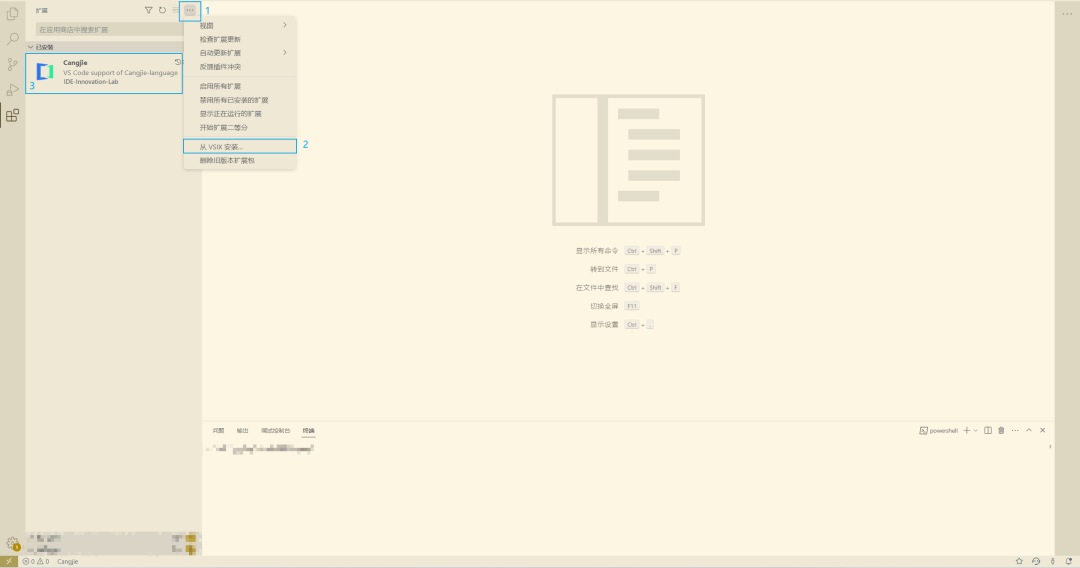This screenshot has width=1080, height=568.
Task: Open the Search view in activity bar
Action: (x=12, y=39)
